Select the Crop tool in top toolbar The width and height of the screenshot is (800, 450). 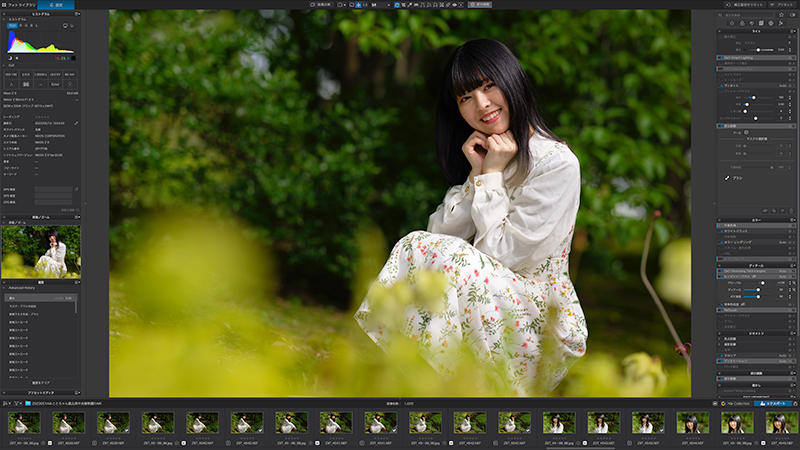coord(403,5)
